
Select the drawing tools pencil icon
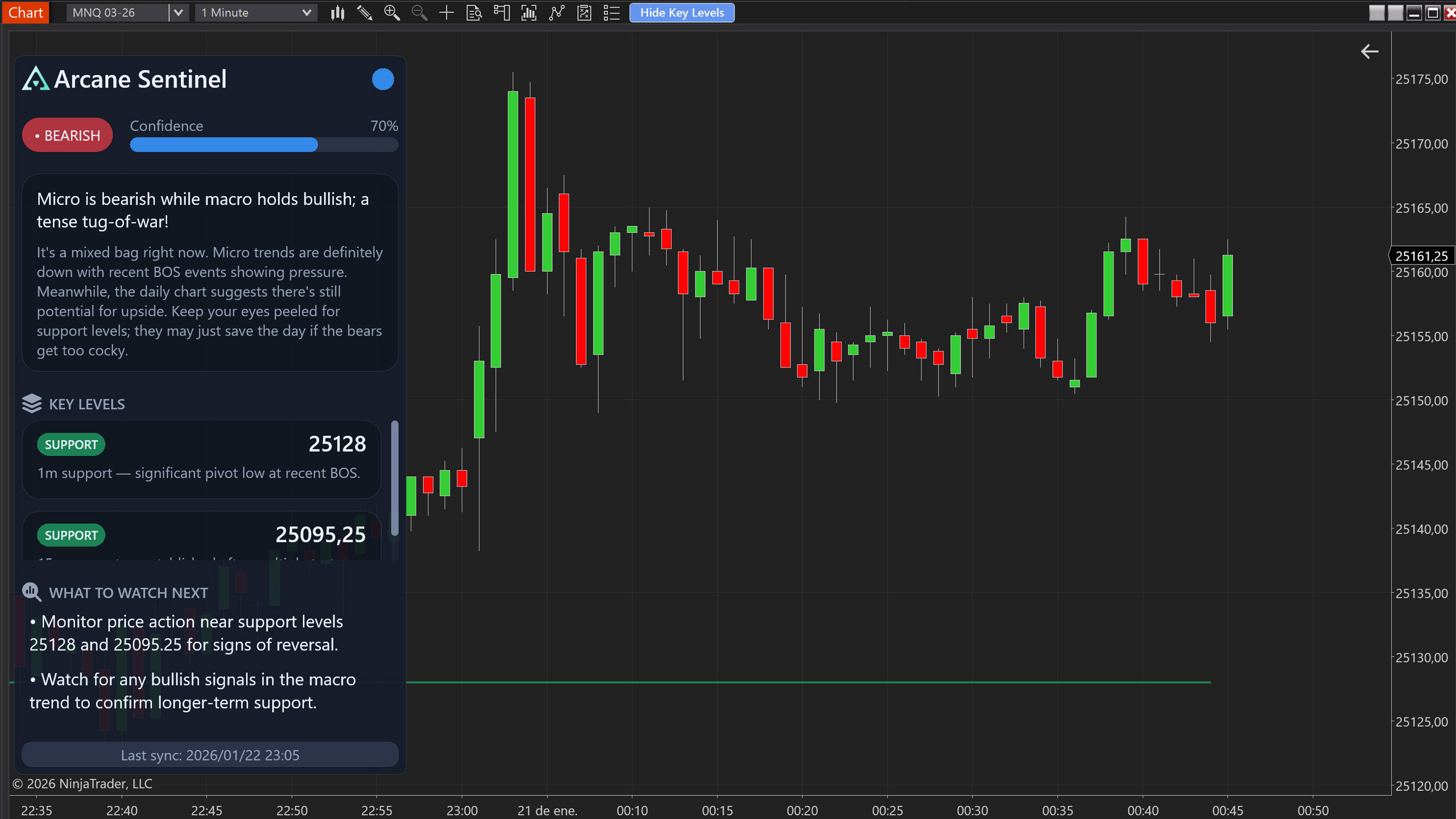coord(365,13)
